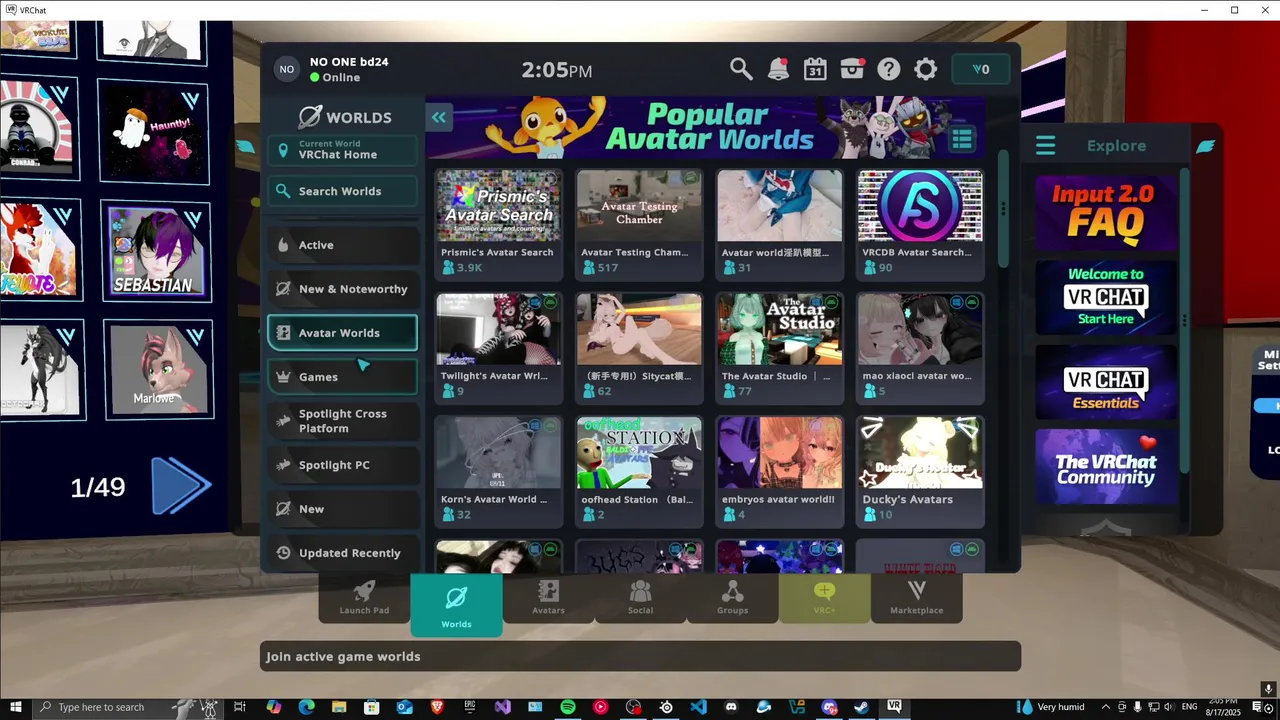Open the Worlds tab in the bottom bar
Viewport: 1280px width, 720px height.
click(456, 605)
